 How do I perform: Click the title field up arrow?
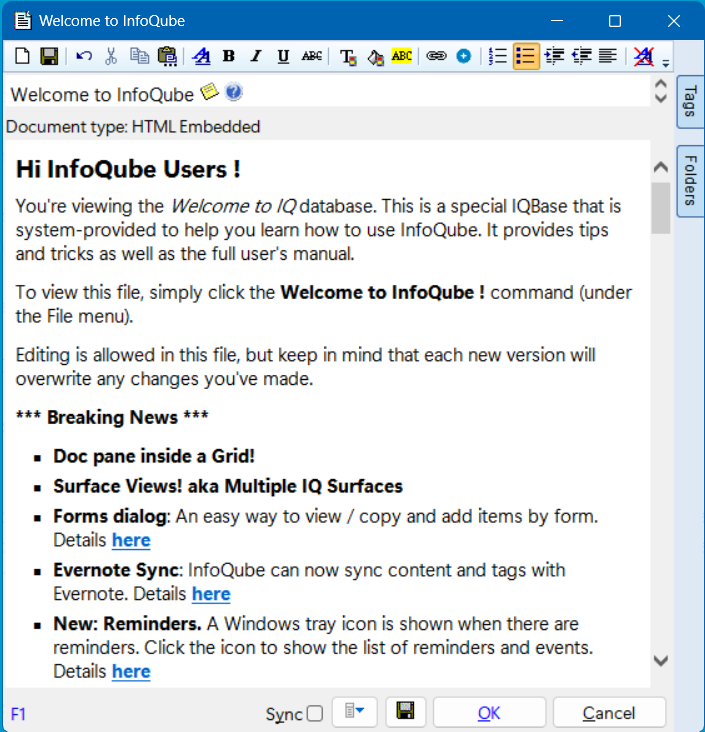[661, 84]
